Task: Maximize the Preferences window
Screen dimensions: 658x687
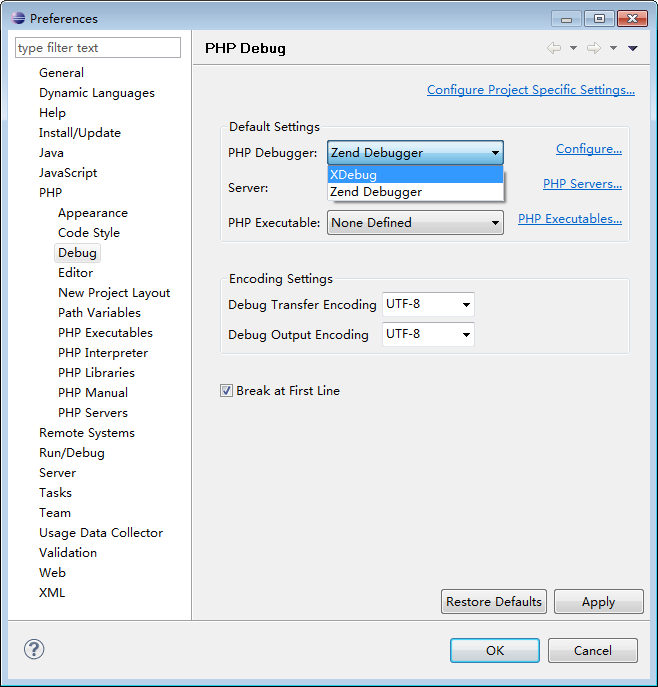Action: click(599, 19)
